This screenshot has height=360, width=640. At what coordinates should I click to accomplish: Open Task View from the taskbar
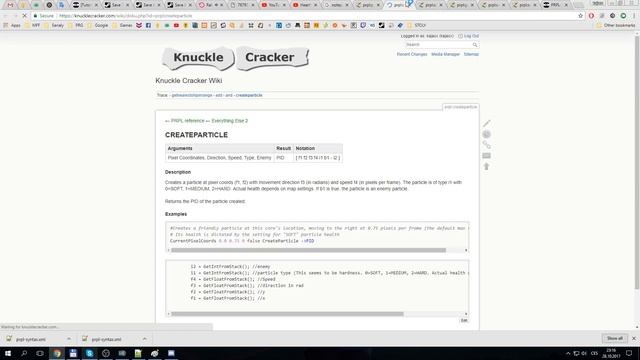[40, 353]
